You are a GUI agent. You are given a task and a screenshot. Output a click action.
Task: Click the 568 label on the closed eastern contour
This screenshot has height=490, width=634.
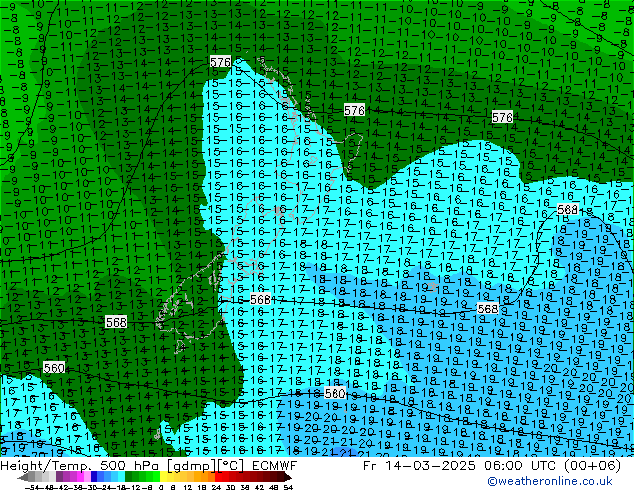[567, 209]
